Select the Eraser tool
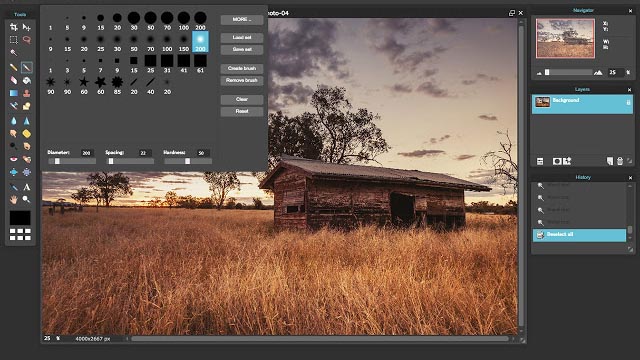 click(x=13, y=80)
